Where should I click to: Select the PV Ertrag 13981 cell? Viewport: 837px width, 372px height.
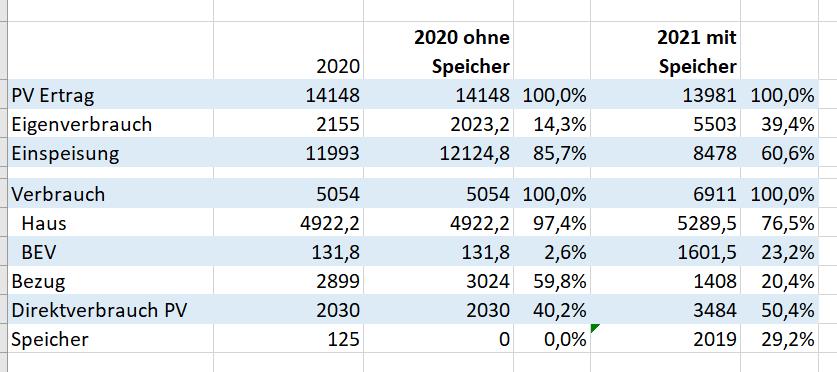pyautogui.click(x=666, y=95)
